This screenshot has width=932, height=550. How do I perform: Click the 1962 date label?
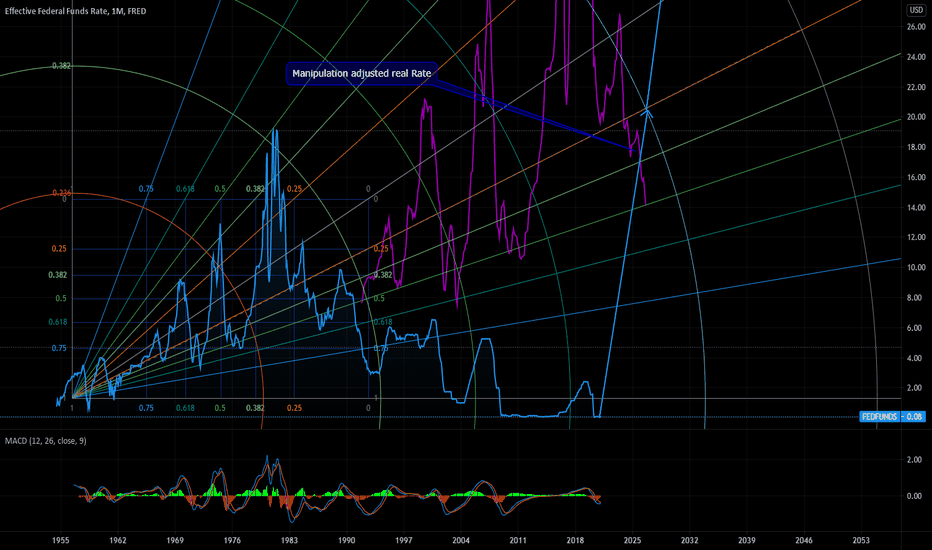118,540
